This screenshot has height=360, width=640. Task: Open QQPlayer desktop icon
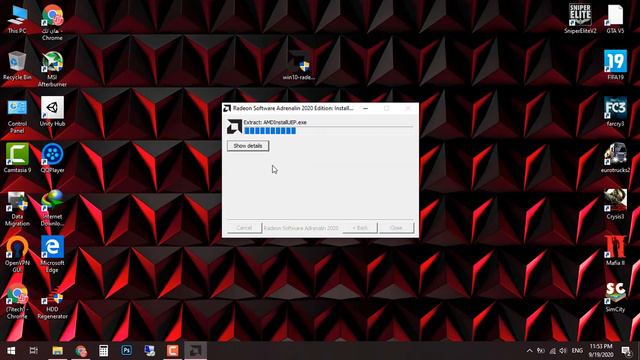pyautogui.click(x=52, y=158)
